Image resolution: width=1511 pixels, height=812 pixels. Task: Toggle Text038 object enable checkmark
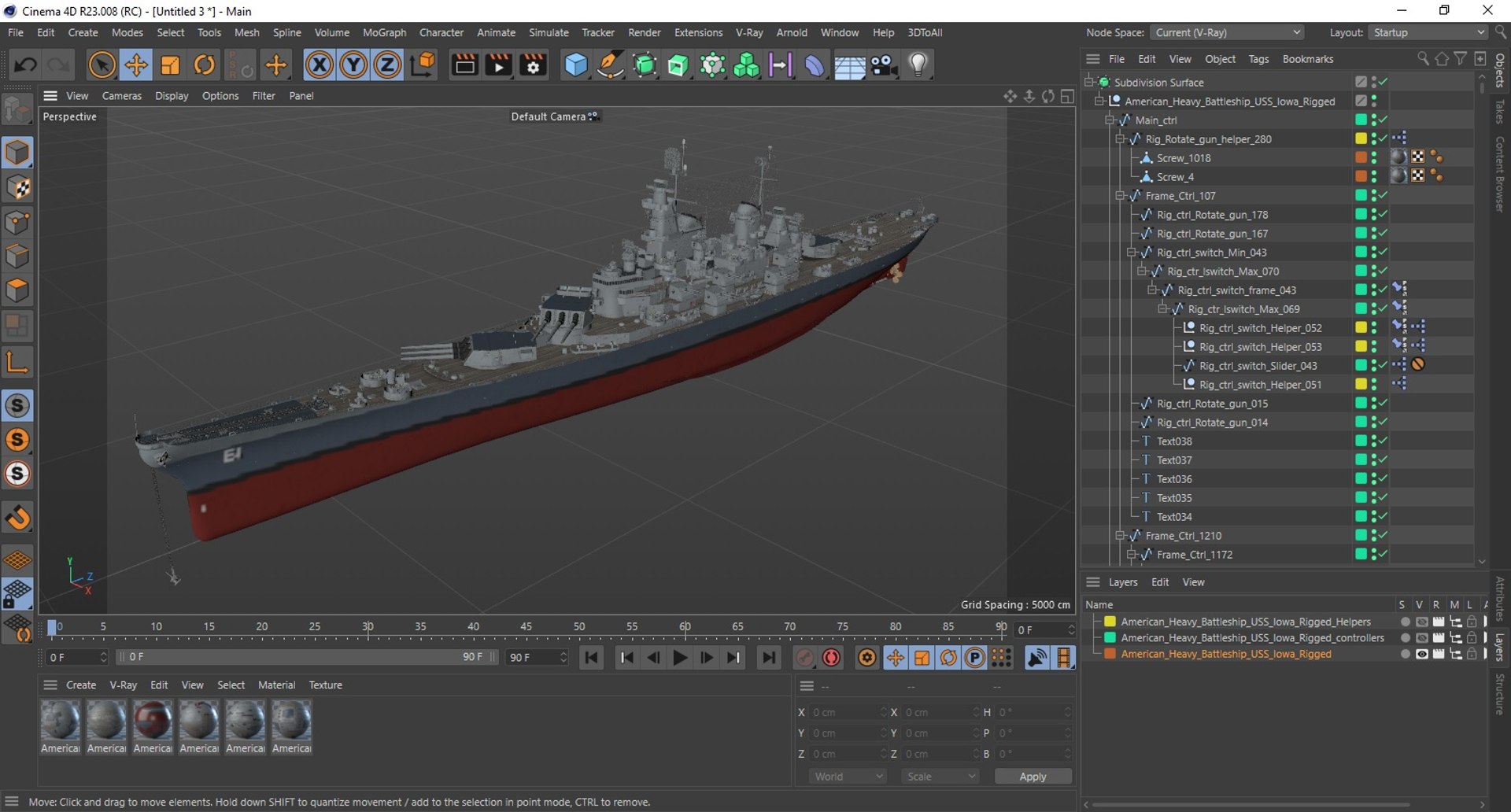click(1384, 441)
